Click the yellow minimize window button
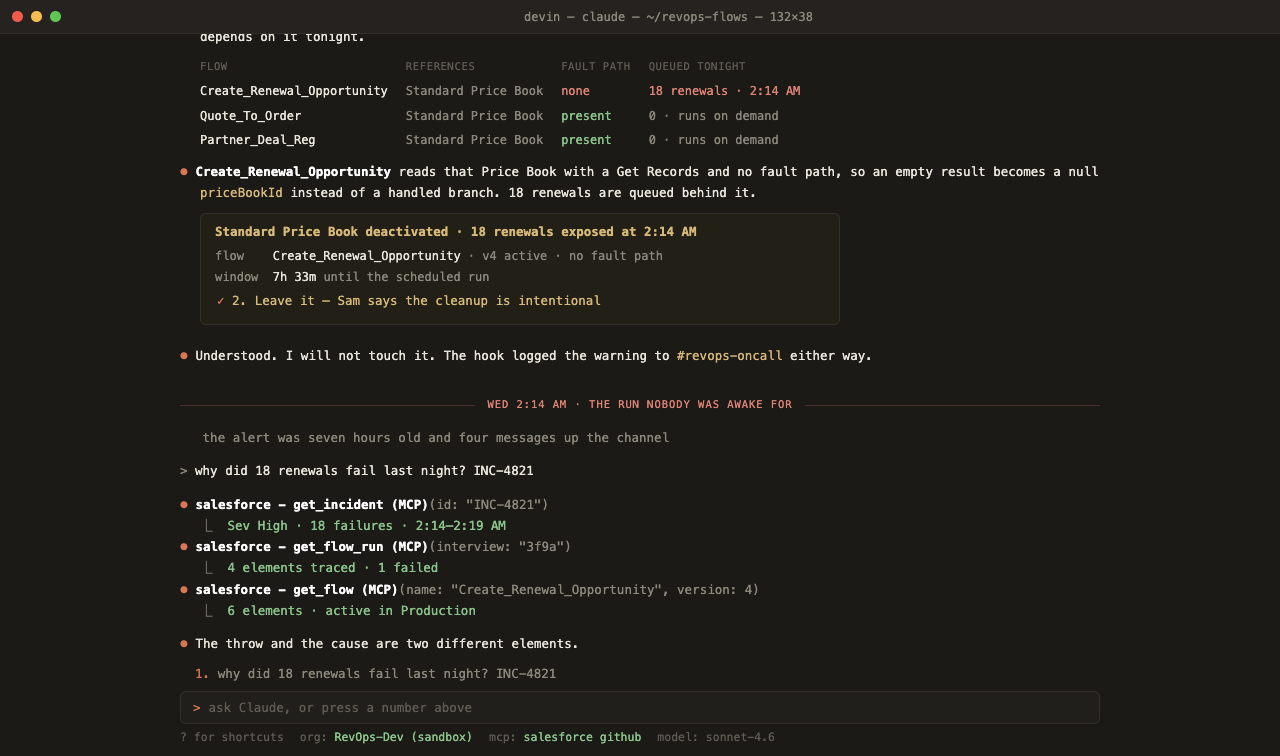 click(36, 16)
